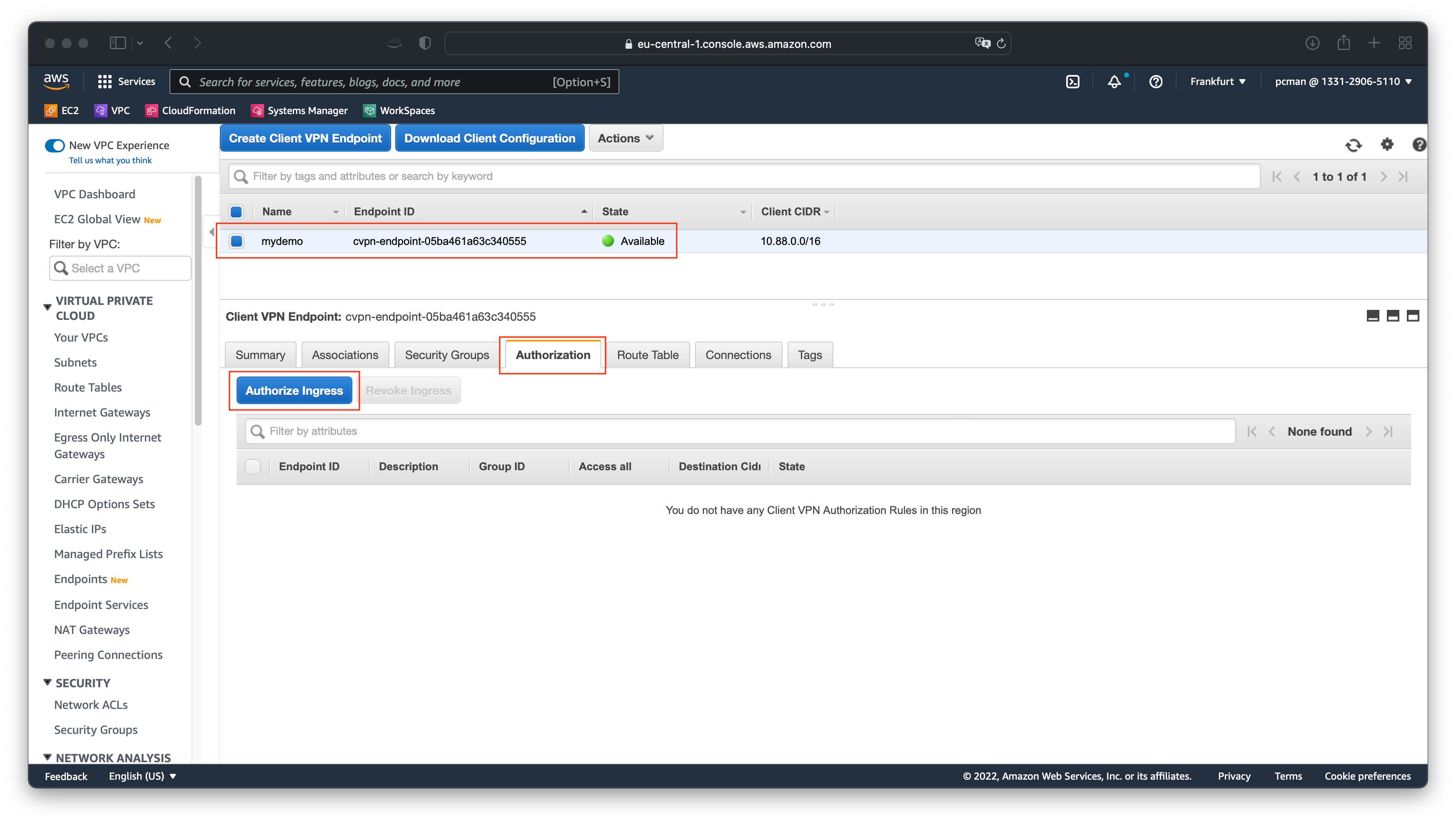Collapse the Virtual Private Cloud section
This screenshot has width=1456, height=823.
[x=47, y=307]
